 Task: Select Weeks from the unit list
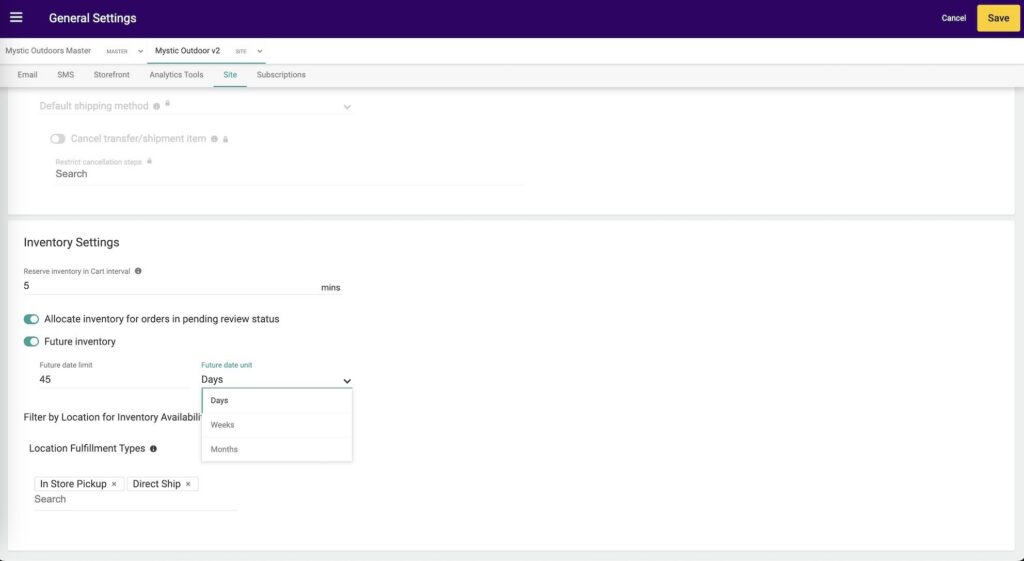click(x=277, y=425)
